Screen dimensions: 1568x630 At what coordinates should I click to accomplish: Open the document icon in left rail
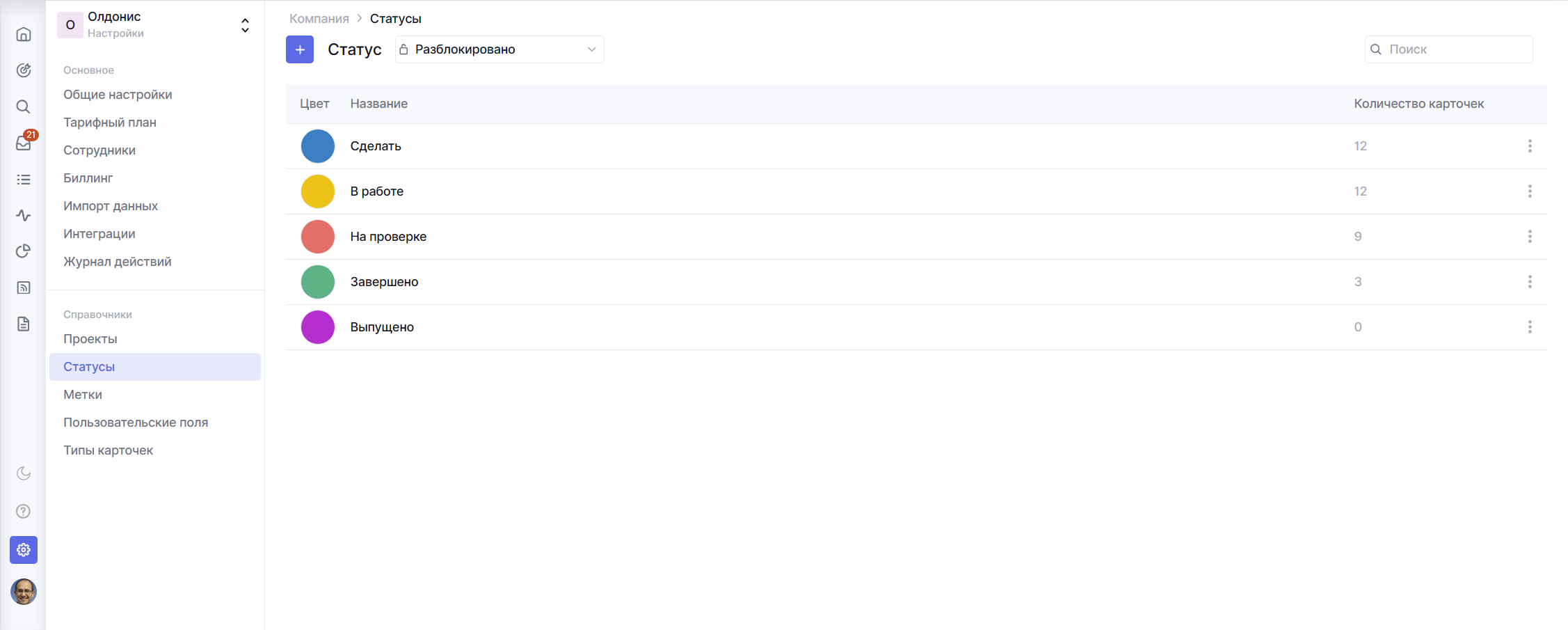tap(24, 324)
